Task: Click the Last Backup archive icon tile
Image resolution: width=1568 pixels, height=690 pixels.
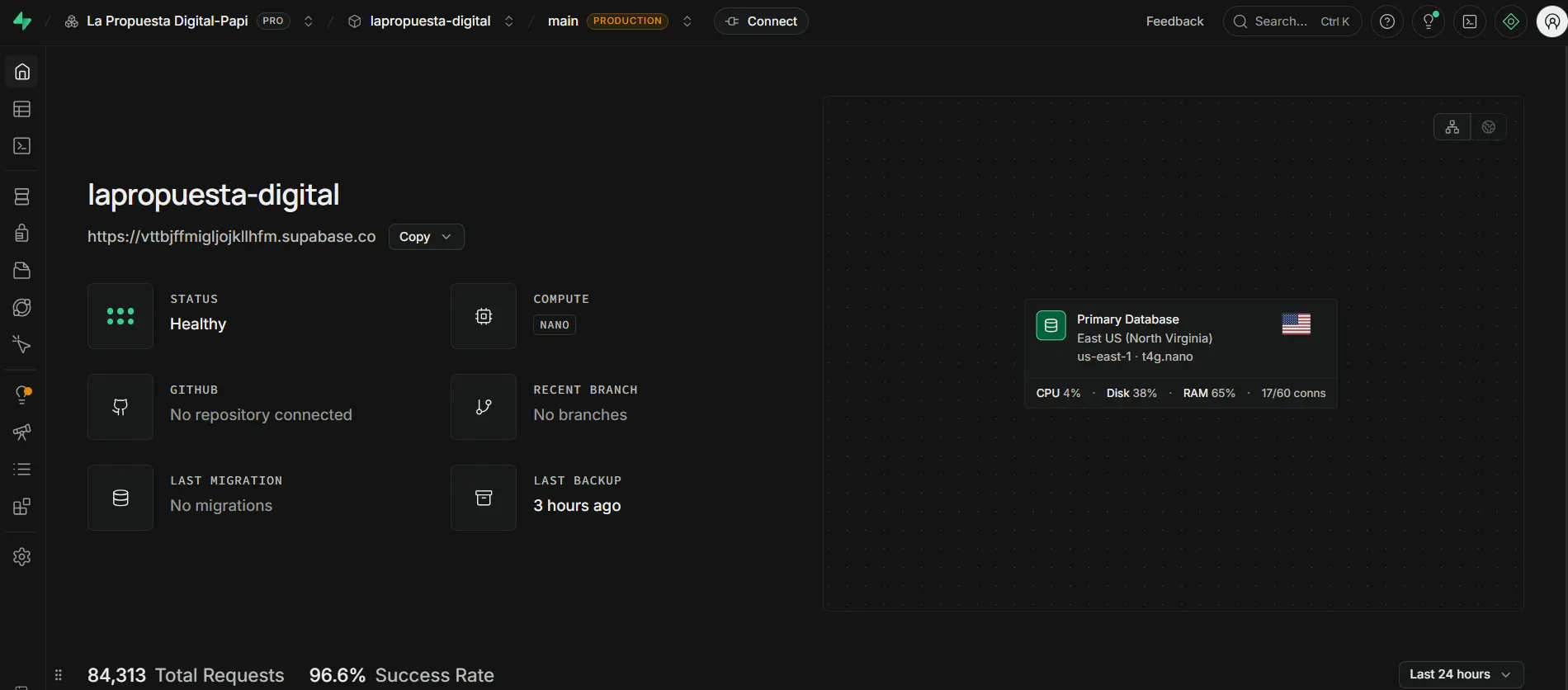Action: [484, 498]
